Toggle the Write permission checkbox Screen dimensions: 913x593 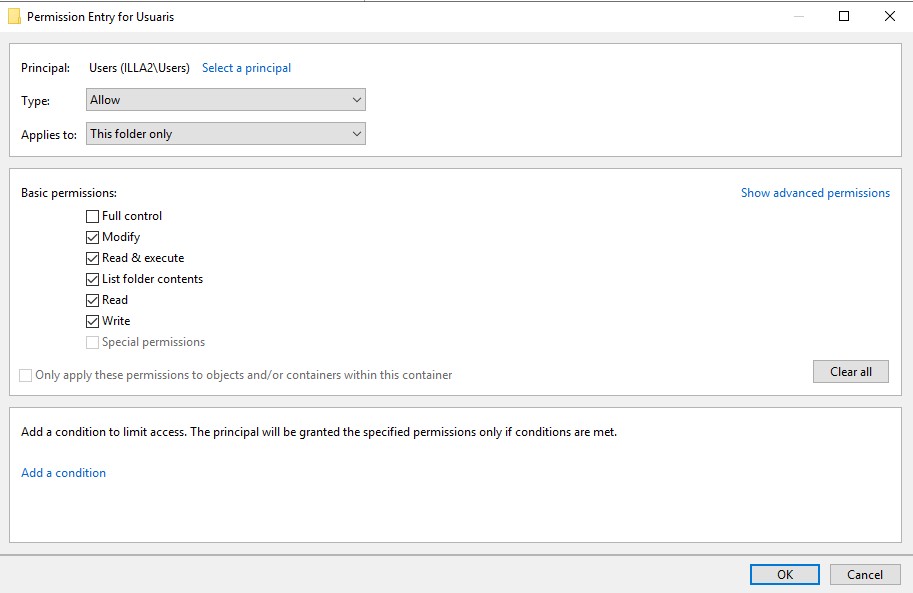click(93, 321)
